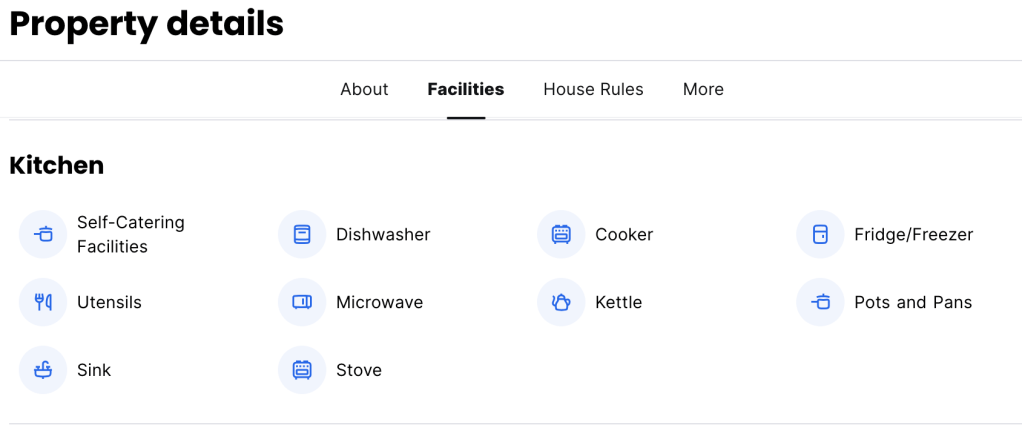Click the Property details heading
Image resolution: width=1022 pixels, height=428 pixels.
(146, 24)
